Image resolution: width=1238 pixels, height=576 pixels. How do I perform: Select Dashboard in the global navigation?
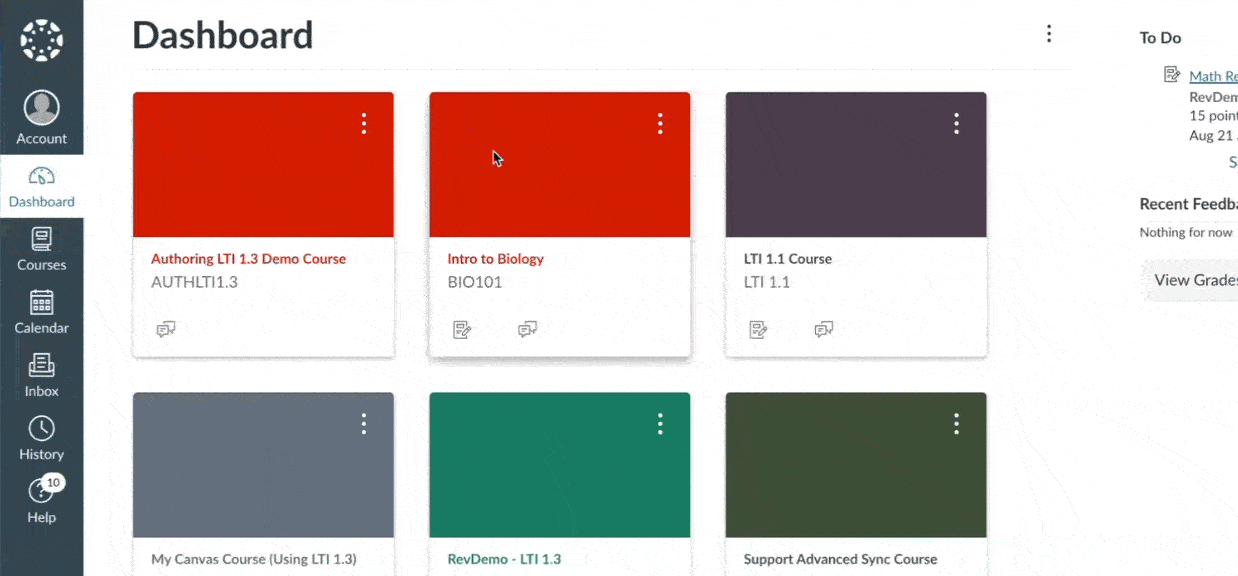click(41, 187)
